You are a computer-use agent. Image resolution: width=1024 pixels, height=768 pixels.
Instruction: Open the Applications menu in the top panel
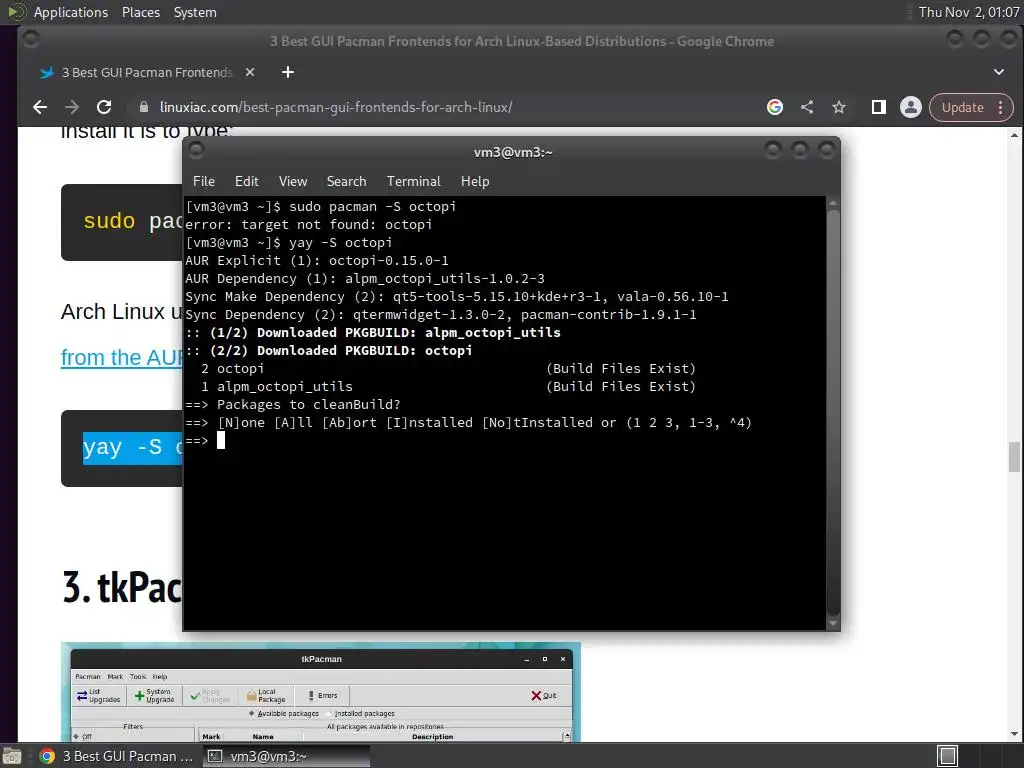pos(71,12)
